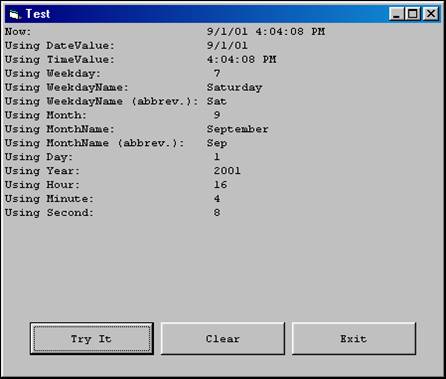Click the Exit button
Screen dimensions: 446x379
pyautogui.click(x=354, y=338)
